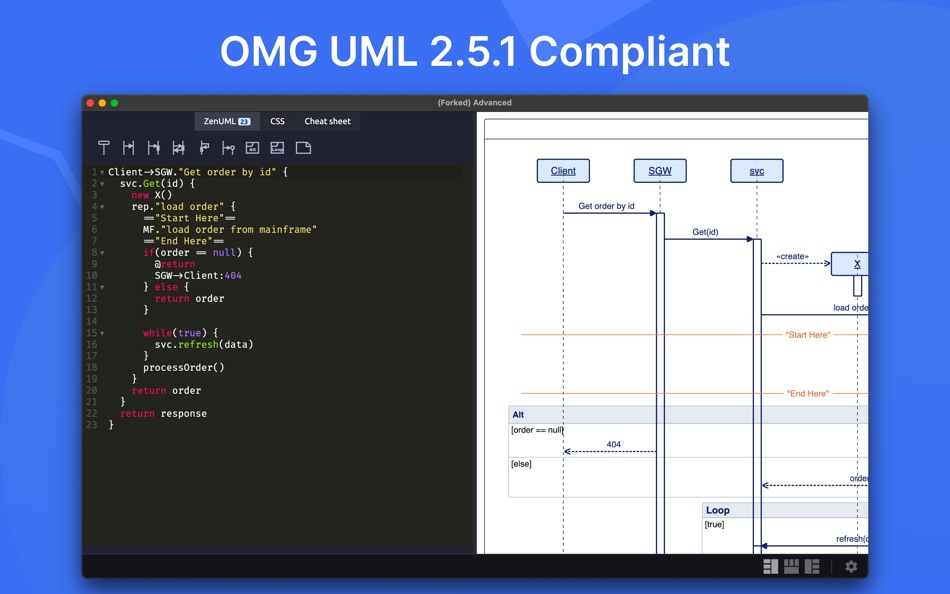Switch to the layout with preview pane on right
The height and width of the screenshot is (594, 950).
click(771, 566)
